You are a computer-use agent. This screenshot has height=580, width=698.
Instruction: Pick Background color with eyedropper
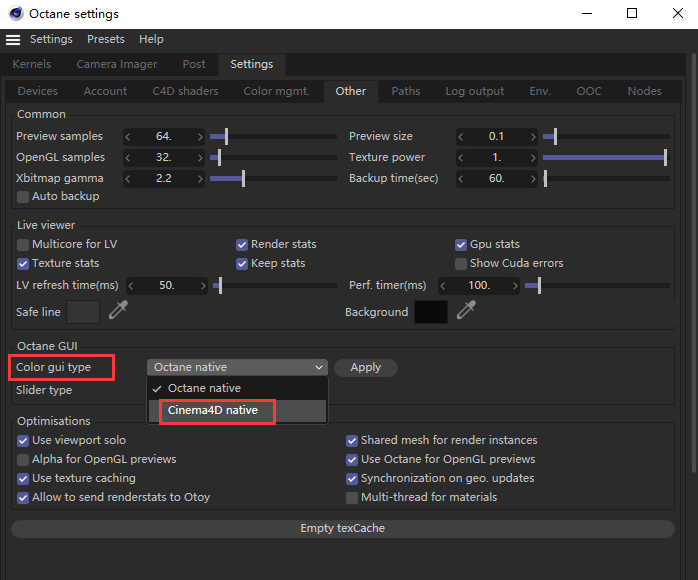pos(466,310)
